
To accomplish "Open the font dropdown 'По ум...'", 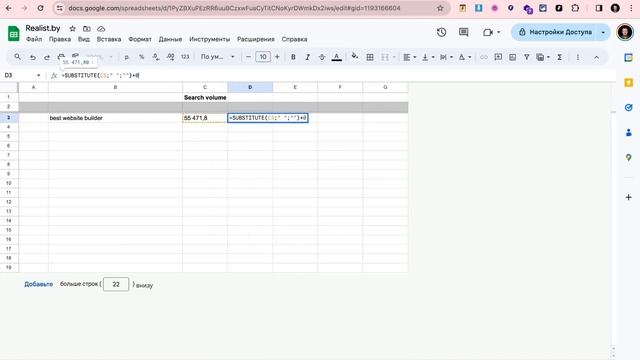I will pos(218,57).
